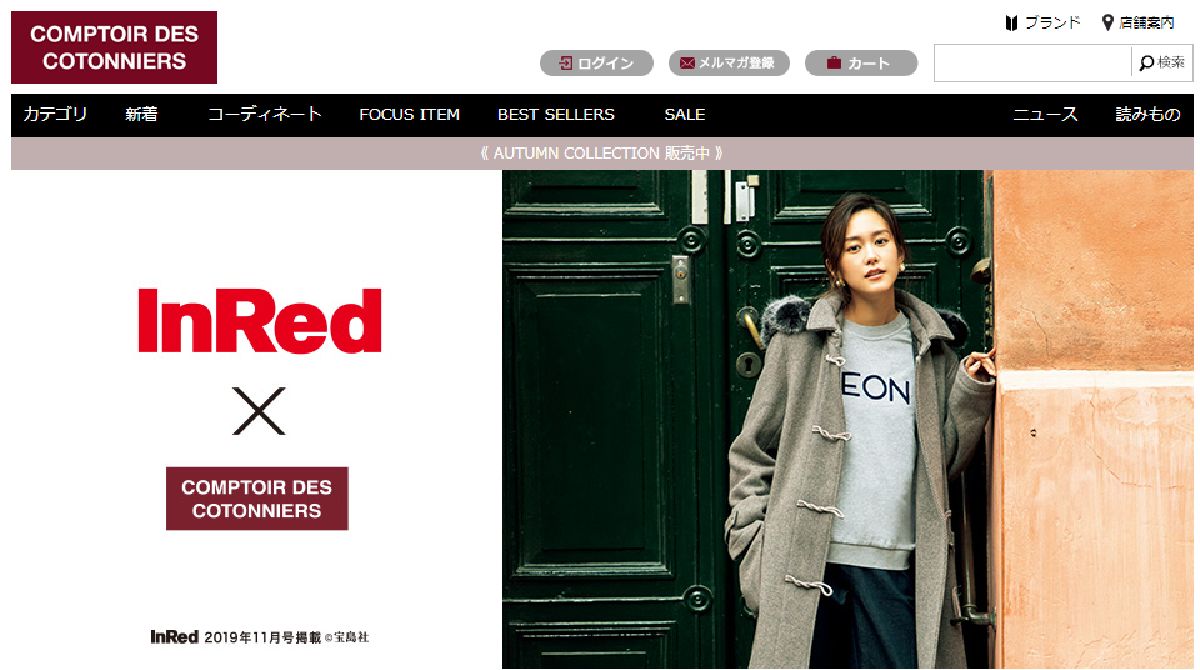This screenshot has width=1200, height=670.
Task: View the BEST SELLERS page
Action: point(556,114)
